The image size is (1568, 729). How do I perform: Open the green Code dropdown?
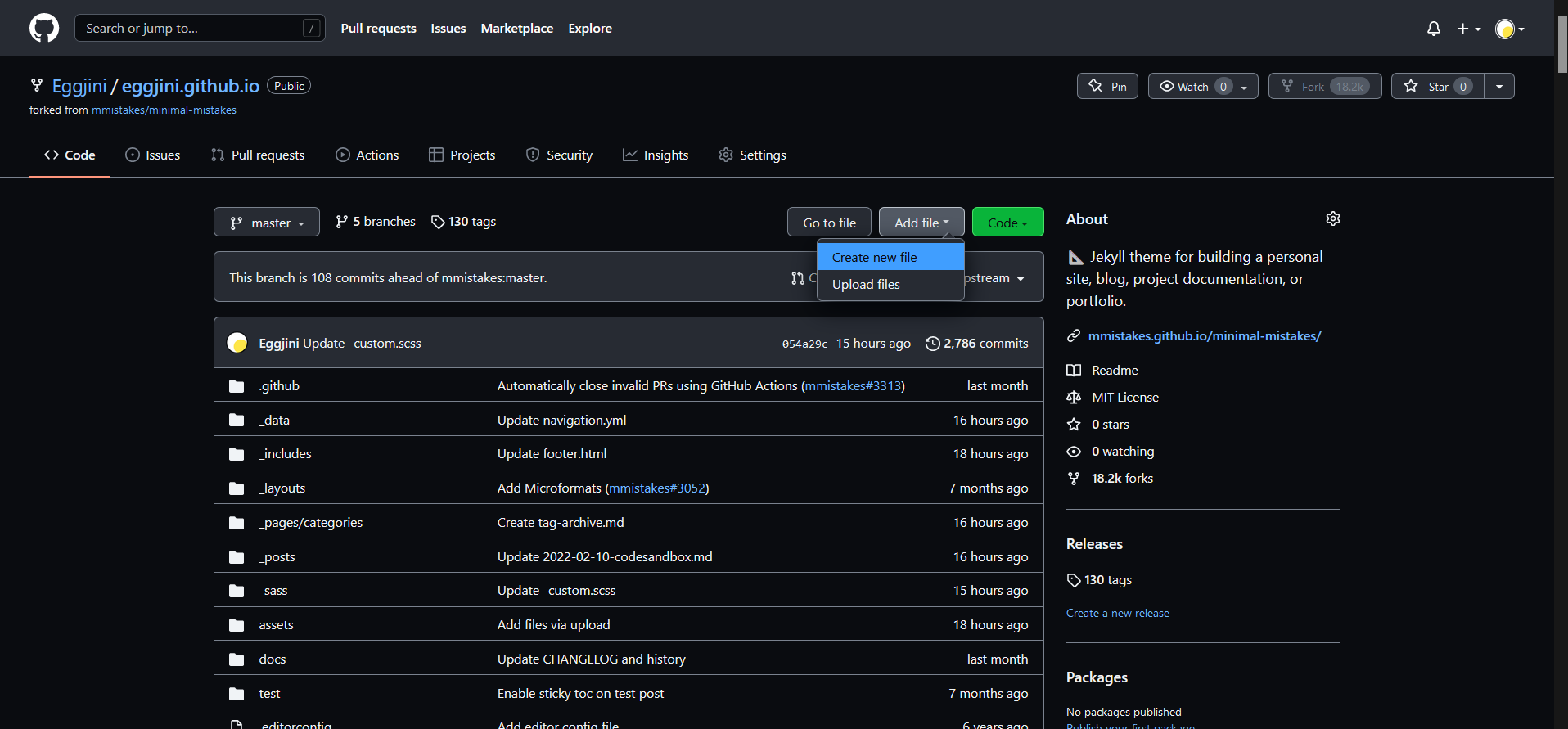[1007, 223]
